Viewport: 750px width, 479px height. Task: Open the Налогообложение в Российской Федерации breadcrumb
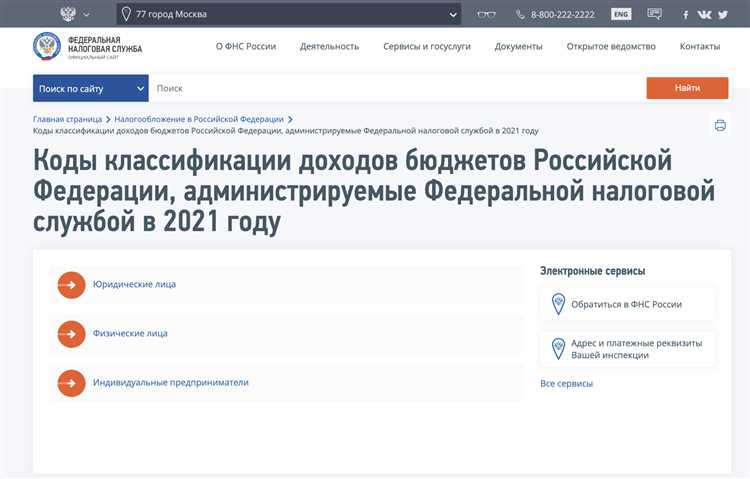(199, 119)
